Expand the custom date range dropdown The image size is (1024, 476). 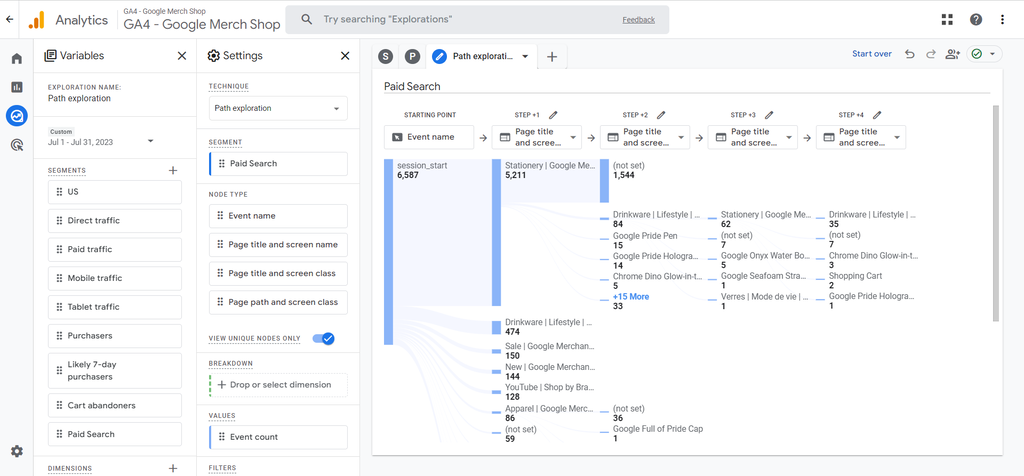(150, 142)
